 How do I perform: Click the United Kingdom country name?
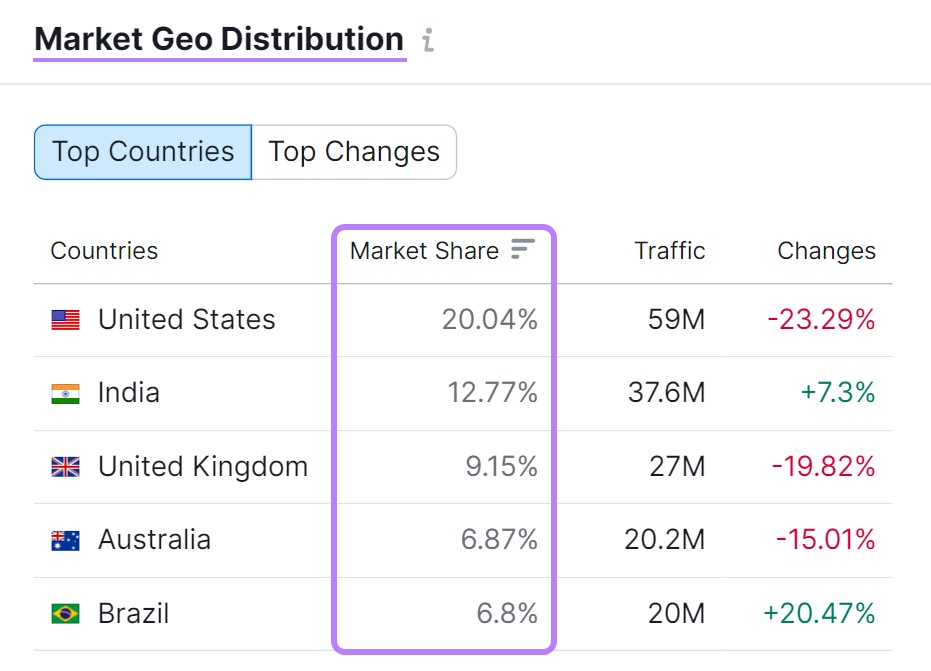click(201, 466)
